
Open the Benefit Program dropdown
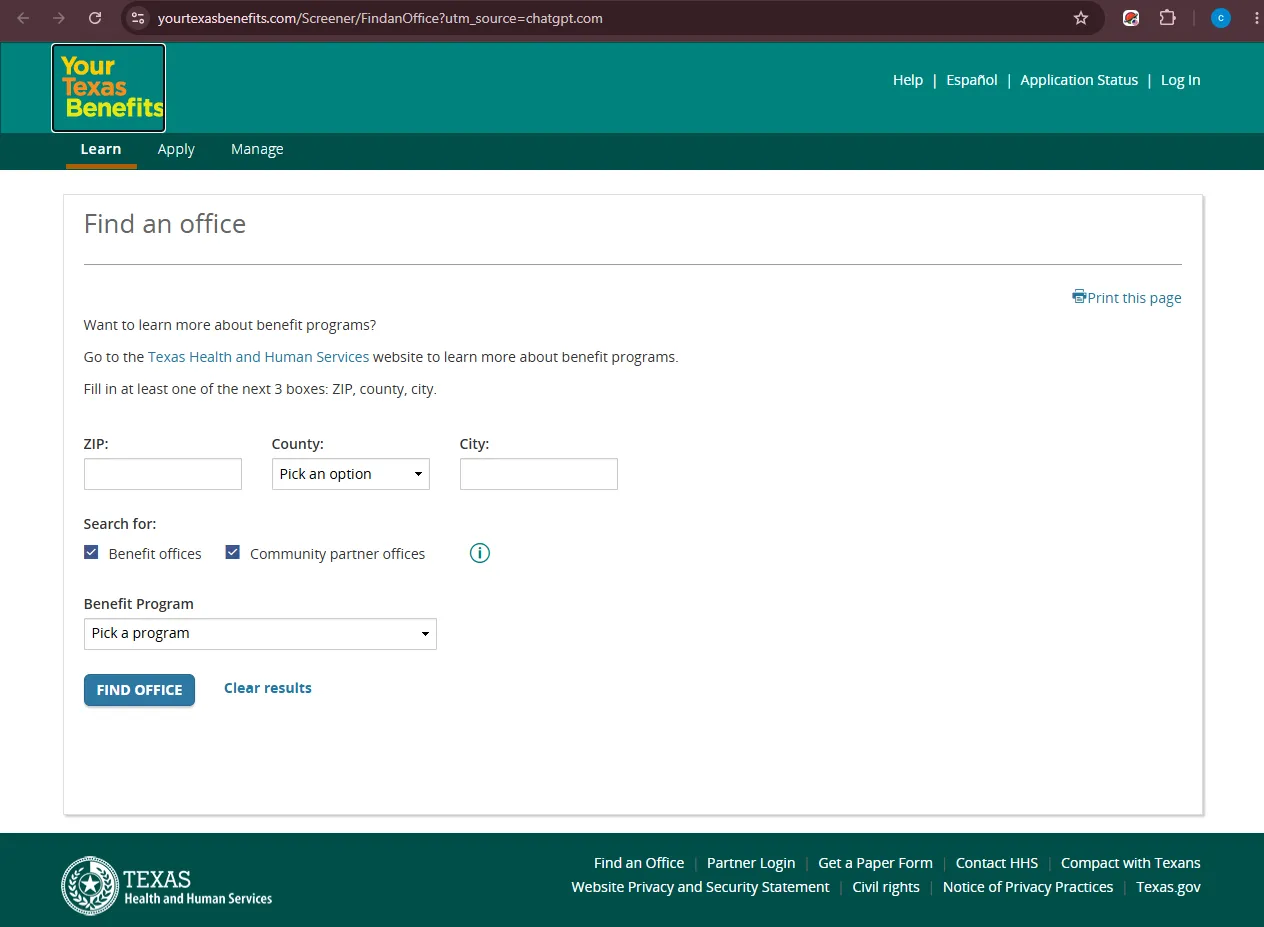(260, 634)
